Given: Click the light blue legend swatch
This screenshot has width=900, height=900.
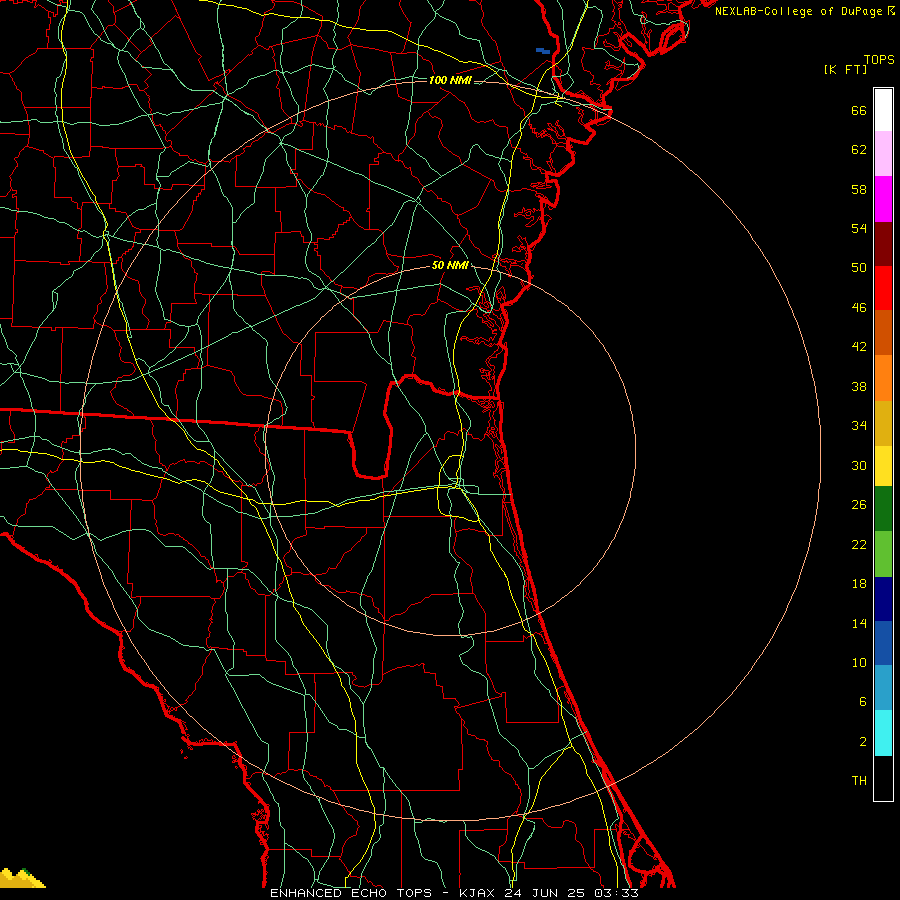Looking at the screenshot, I should coord(883,688).
